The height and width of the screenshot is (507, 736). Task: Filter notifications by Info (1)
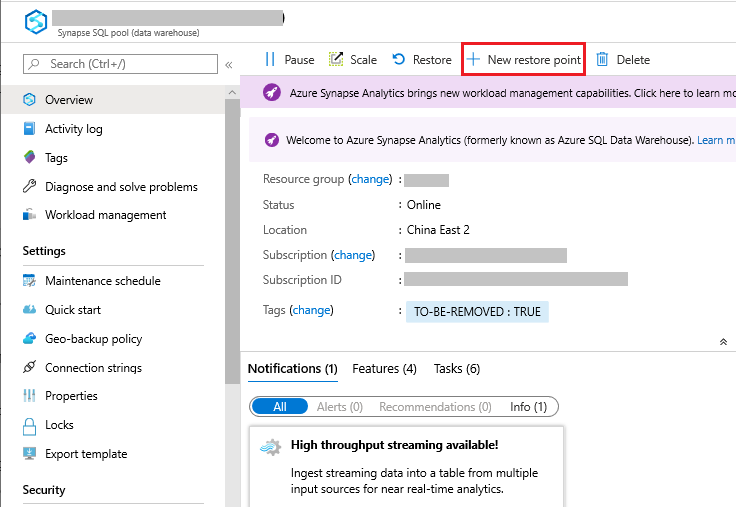pos(528,407)
